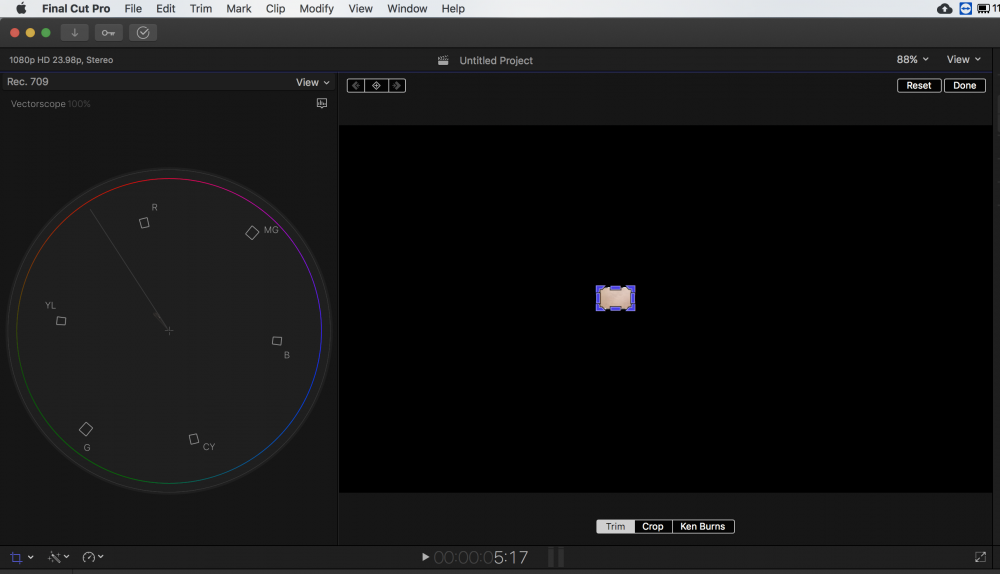This screenshot has height=574, width=1000.
Task: Click the trimmed clip thumbnail in viewer
Action: point(615,298)
